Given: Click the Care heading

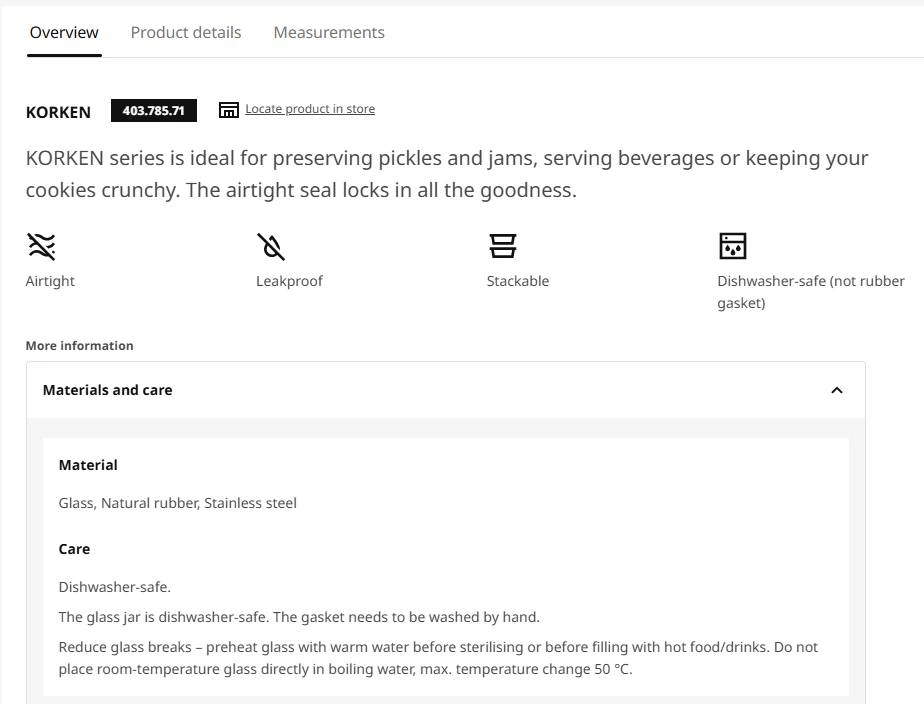Looking at the screenshot, I should coord(74,549).
